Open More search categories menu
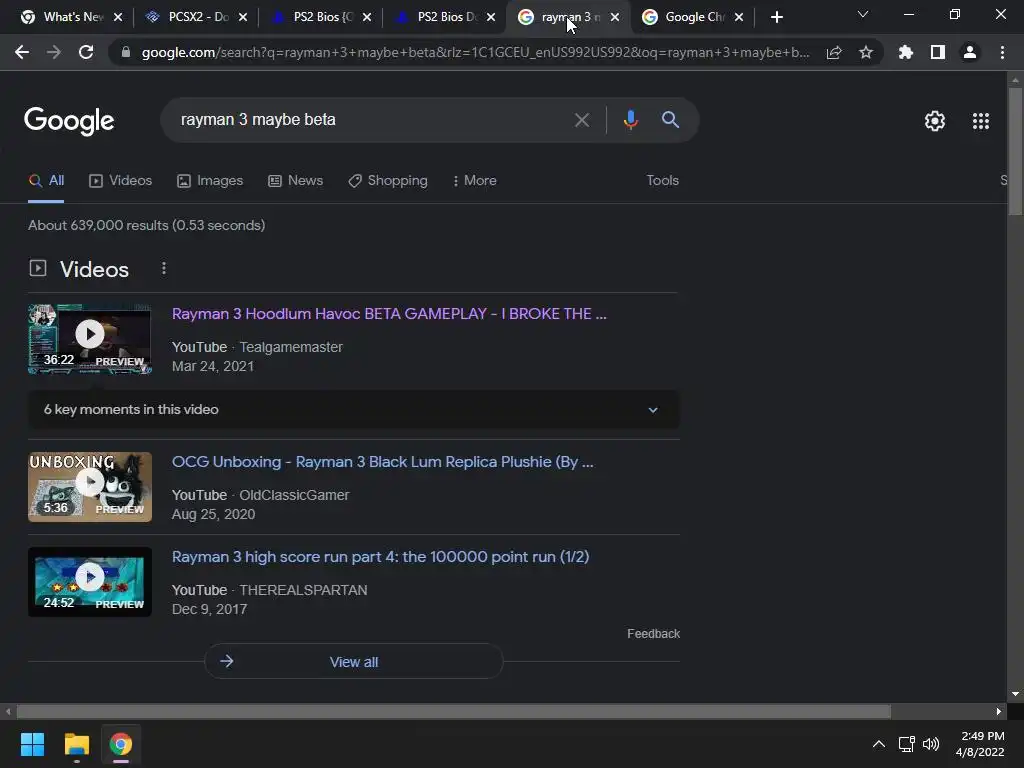Viewport: 1024px width, 768px height. pyautogui.click(x=474, y=181)
